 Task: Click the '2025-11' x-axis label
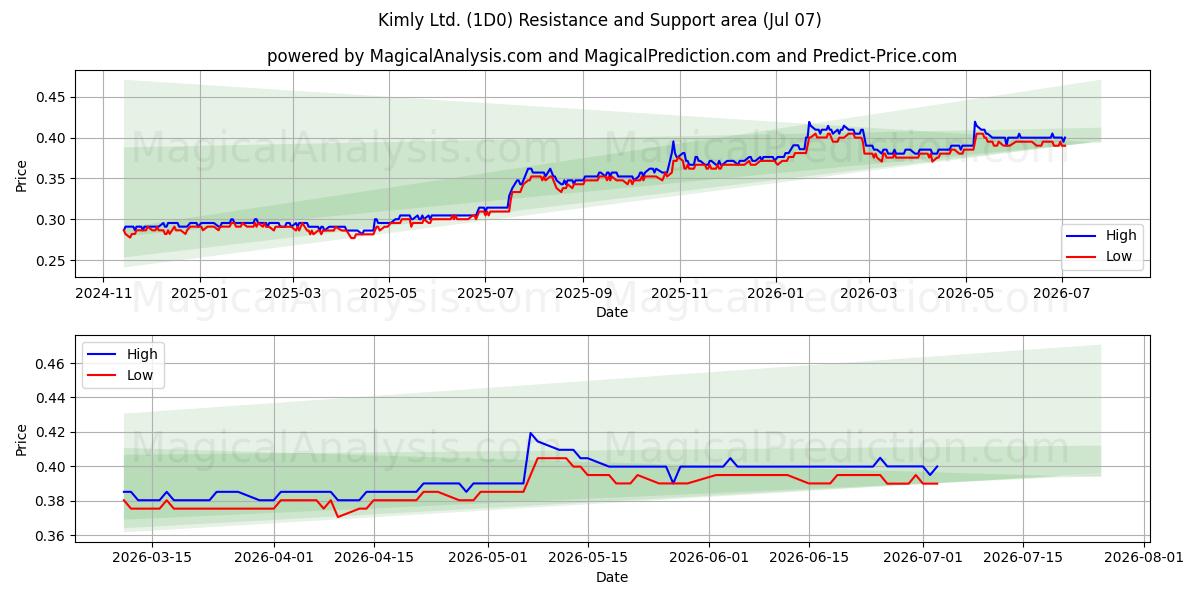pyautogui.click(x=679, y=293)
